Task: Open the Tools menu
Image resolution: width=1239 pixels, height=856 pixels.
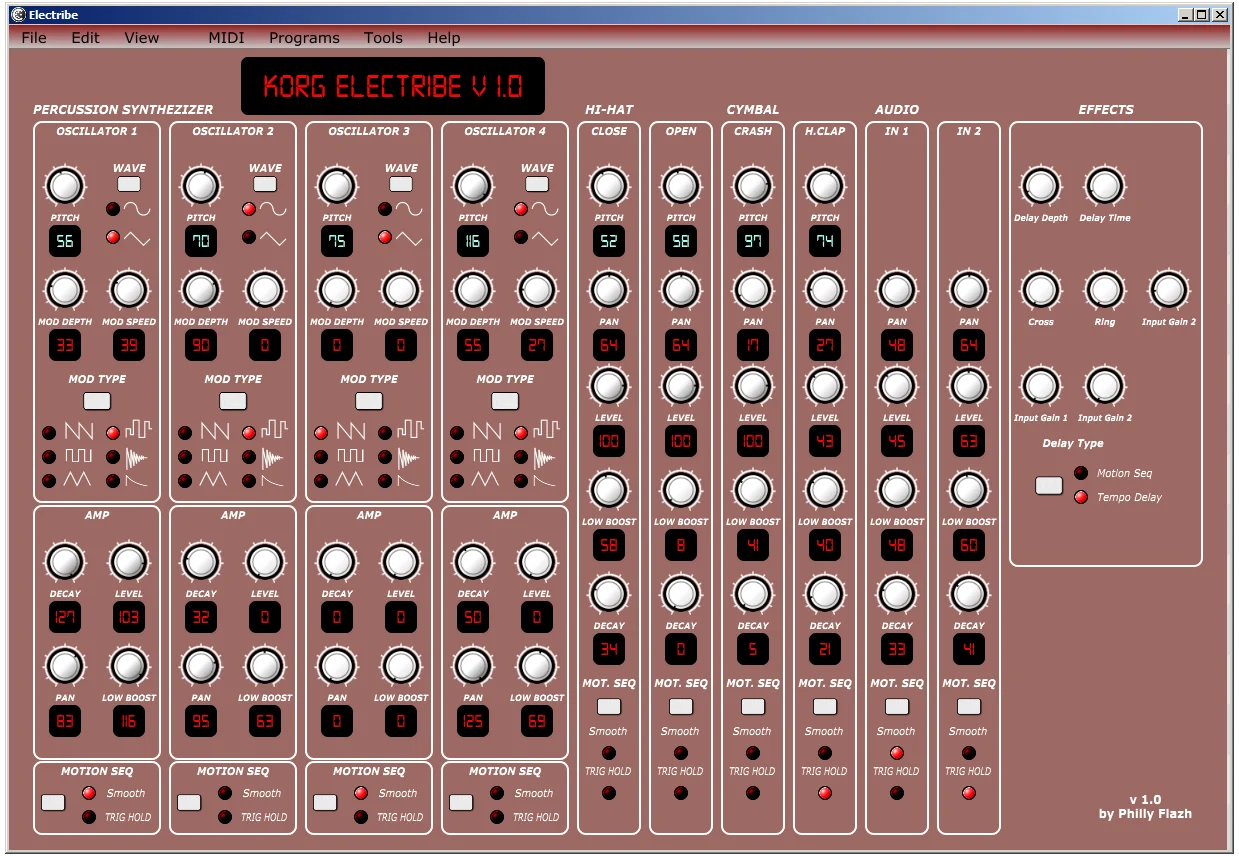Action: click(x=383, y=38)
